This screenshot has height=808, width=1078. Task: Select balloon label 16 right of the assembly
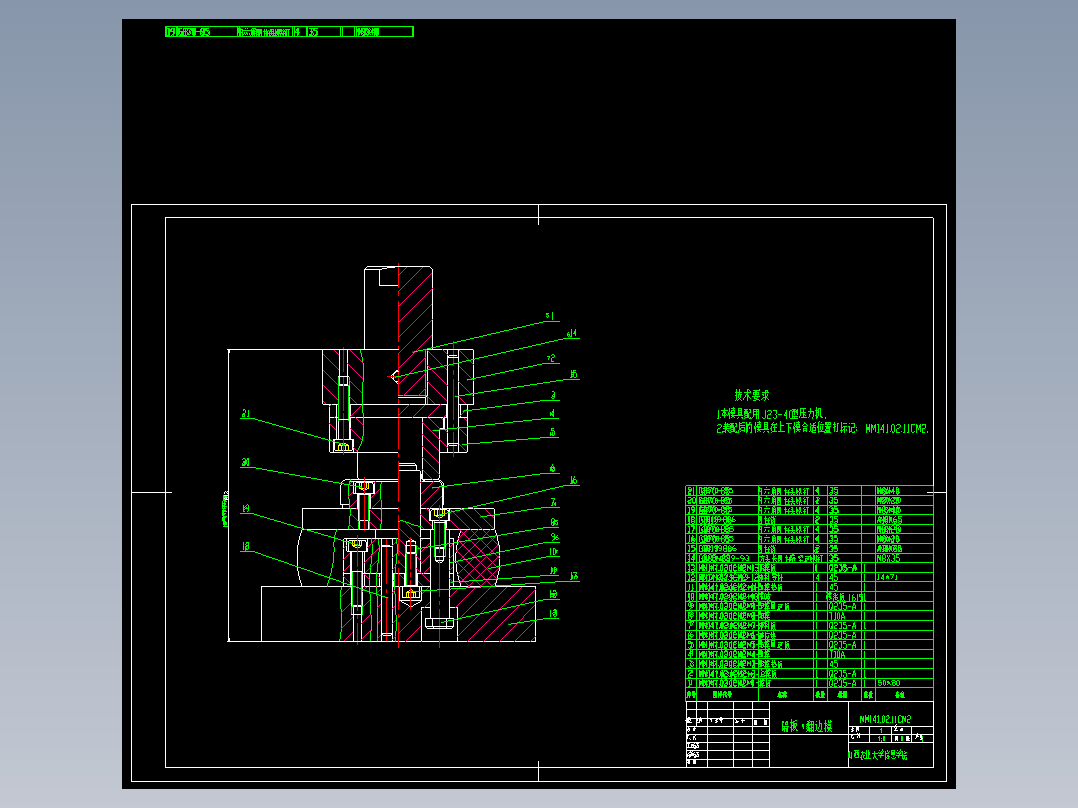(573, 481)
